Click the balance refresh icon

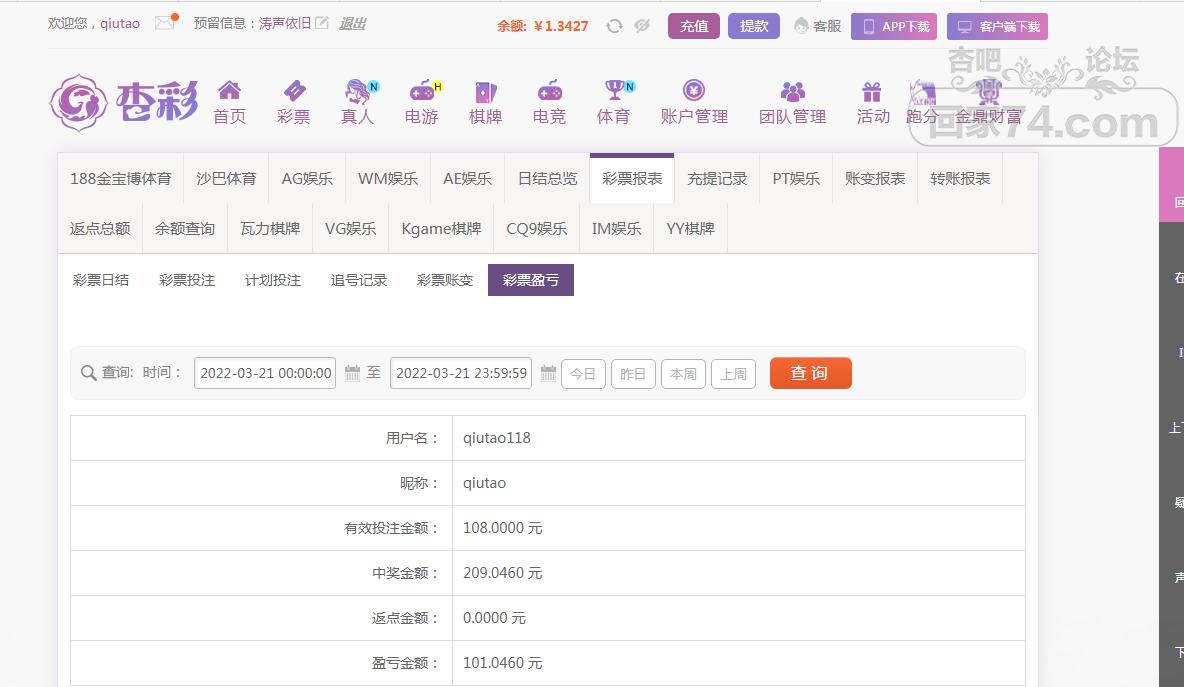click(x=615, y=26)
